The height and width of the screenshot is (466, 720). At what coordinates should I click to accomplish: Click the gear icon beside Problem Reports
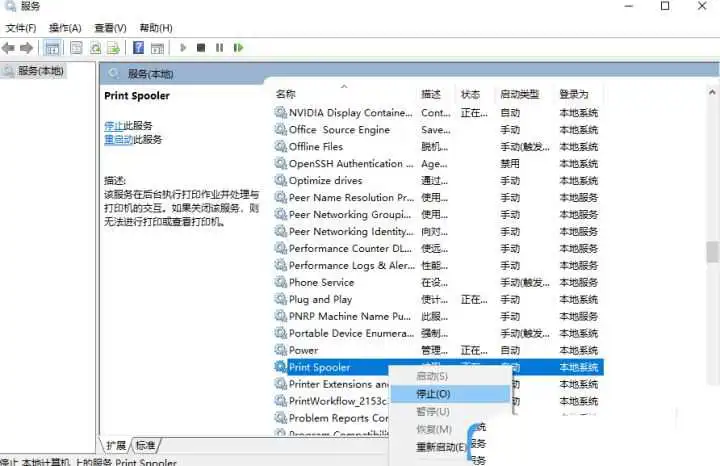[x=280, y=418]
